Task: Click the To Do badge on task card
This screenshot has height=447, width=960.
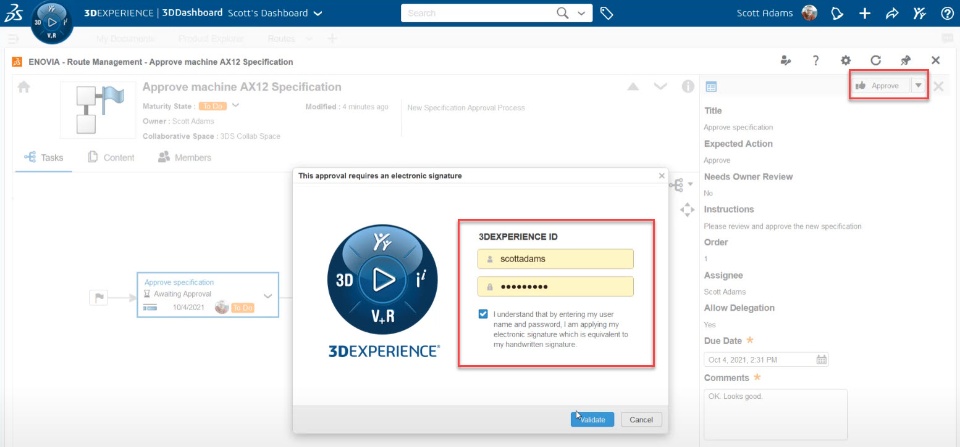Action: pos(242,308)
